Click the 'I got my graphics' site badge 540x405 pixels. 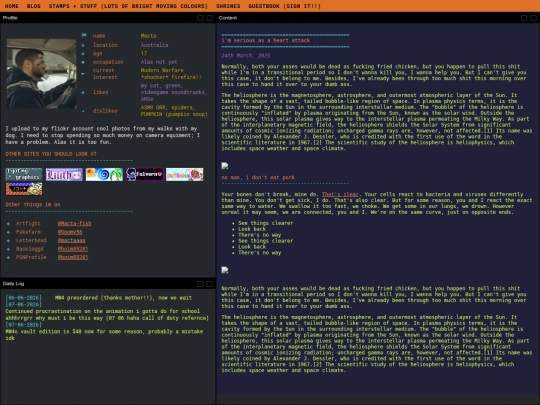[24, 174]
